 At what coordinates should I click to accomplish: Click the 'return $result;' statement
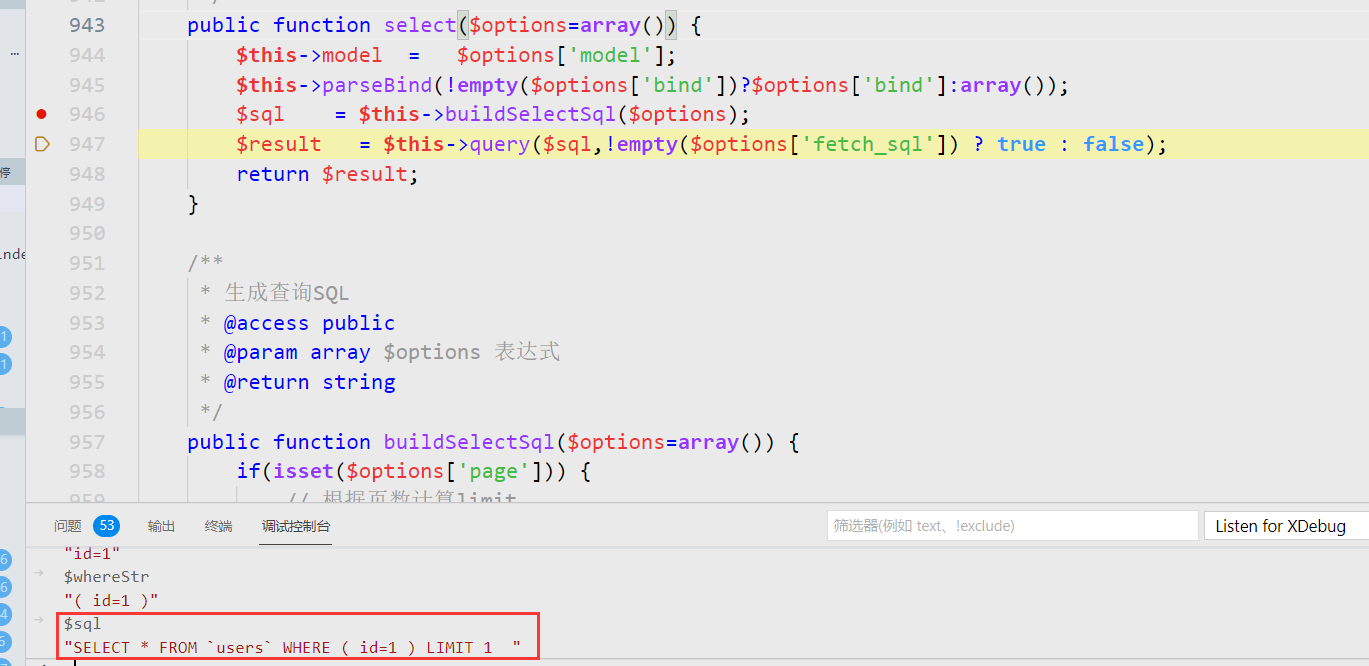click(328, 174)
